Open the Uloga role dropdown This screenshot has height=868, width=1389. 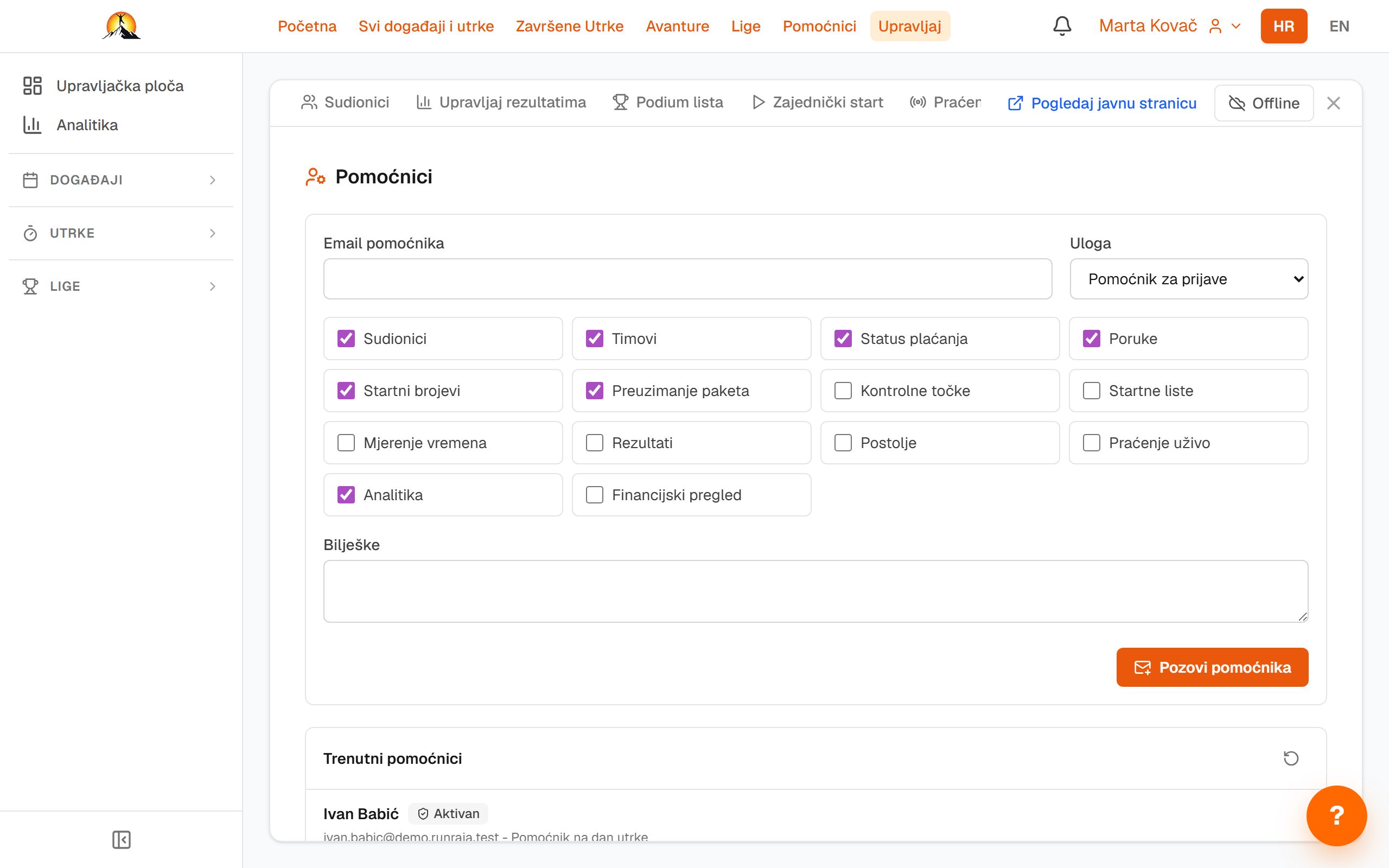[1189, 279]
